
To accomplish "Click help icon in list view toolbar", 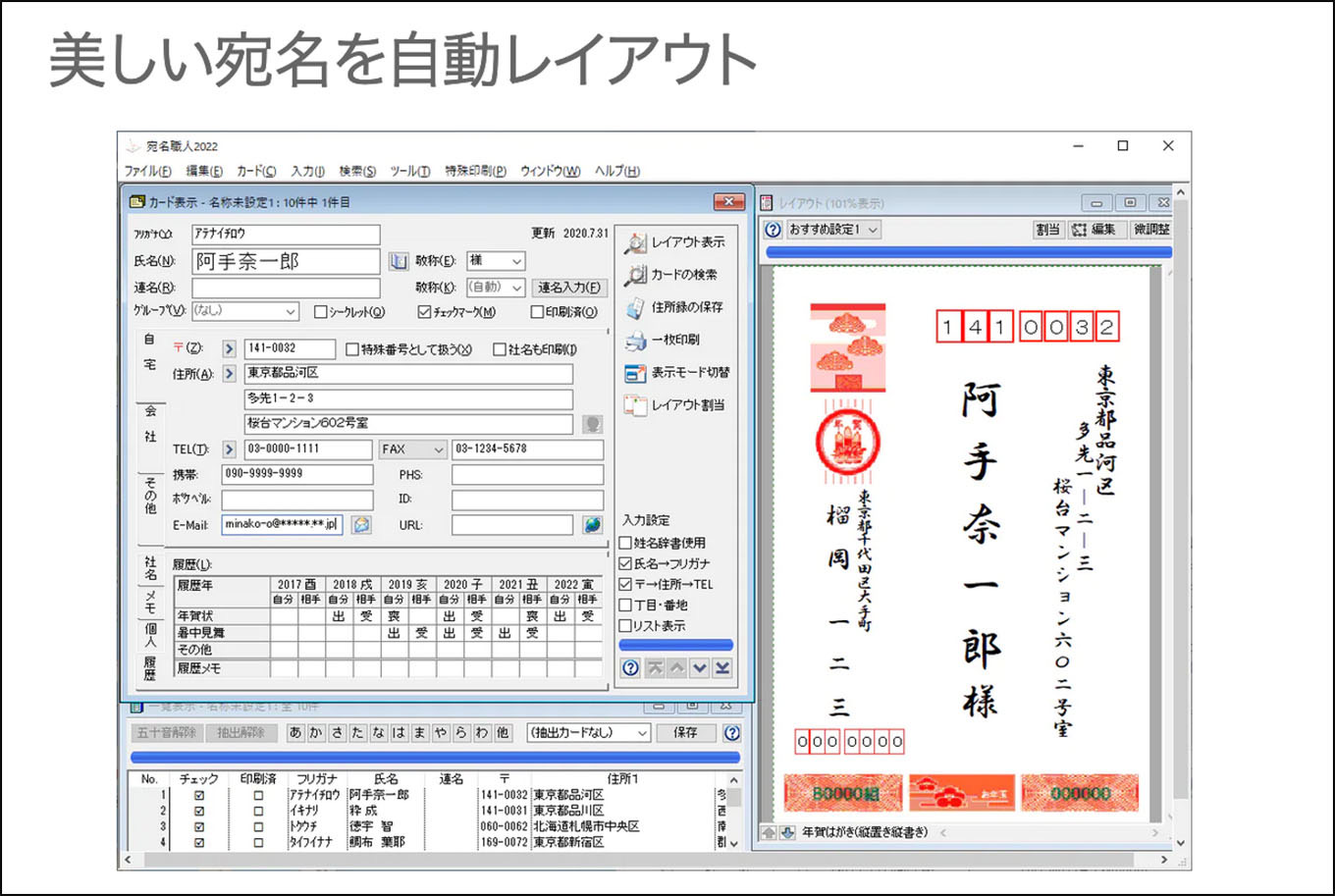I will (x=731, y=733).
